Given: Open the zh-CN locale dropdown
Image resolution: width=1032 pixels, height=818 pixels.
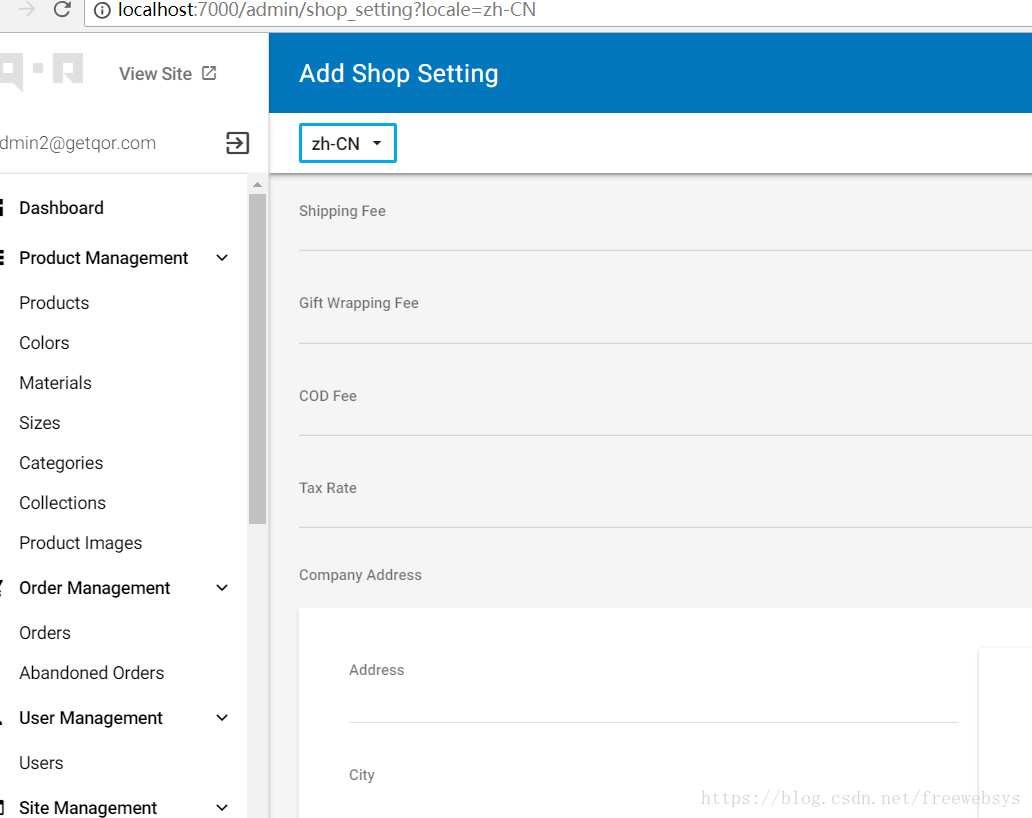Looking at the screenshot, I should [348, 143].
